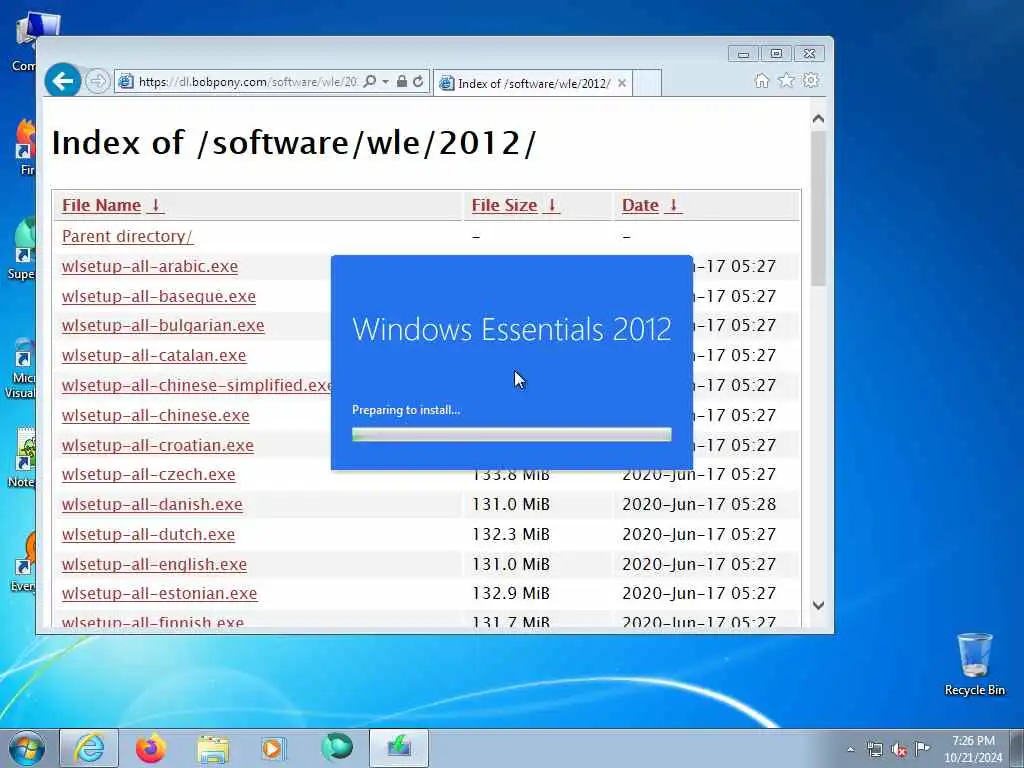Screen dimensions: 1024x768
Task: Click the address bar URL field
Action: tap(248, 82)
